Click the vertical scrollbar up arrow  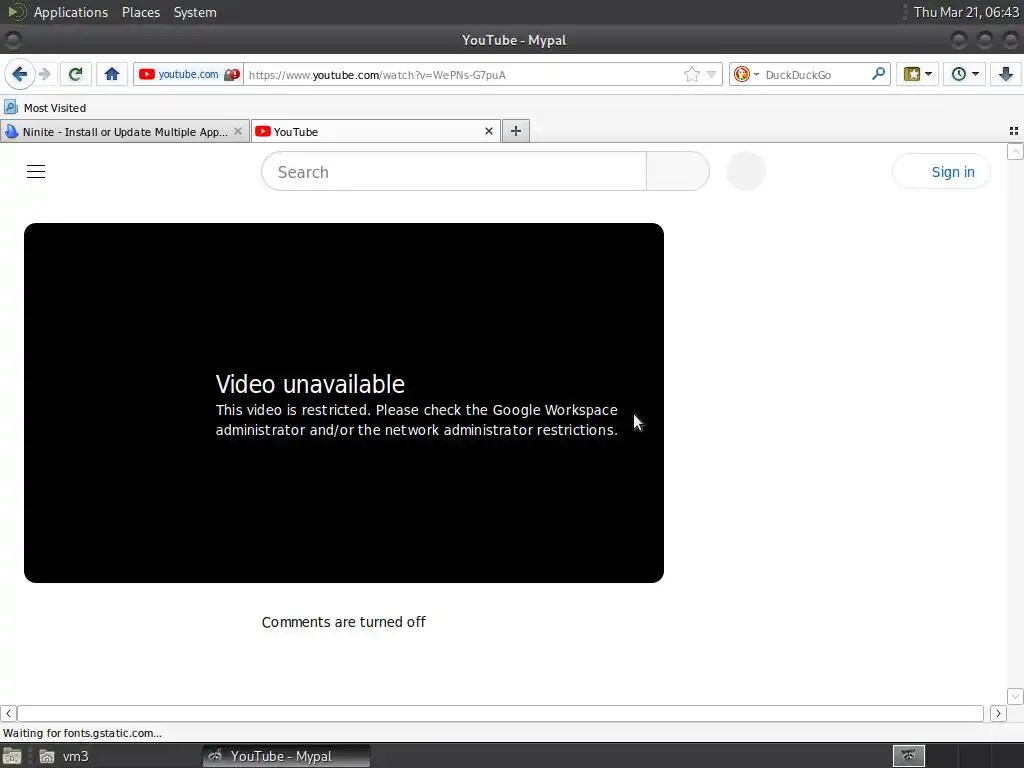[1015, 152]
